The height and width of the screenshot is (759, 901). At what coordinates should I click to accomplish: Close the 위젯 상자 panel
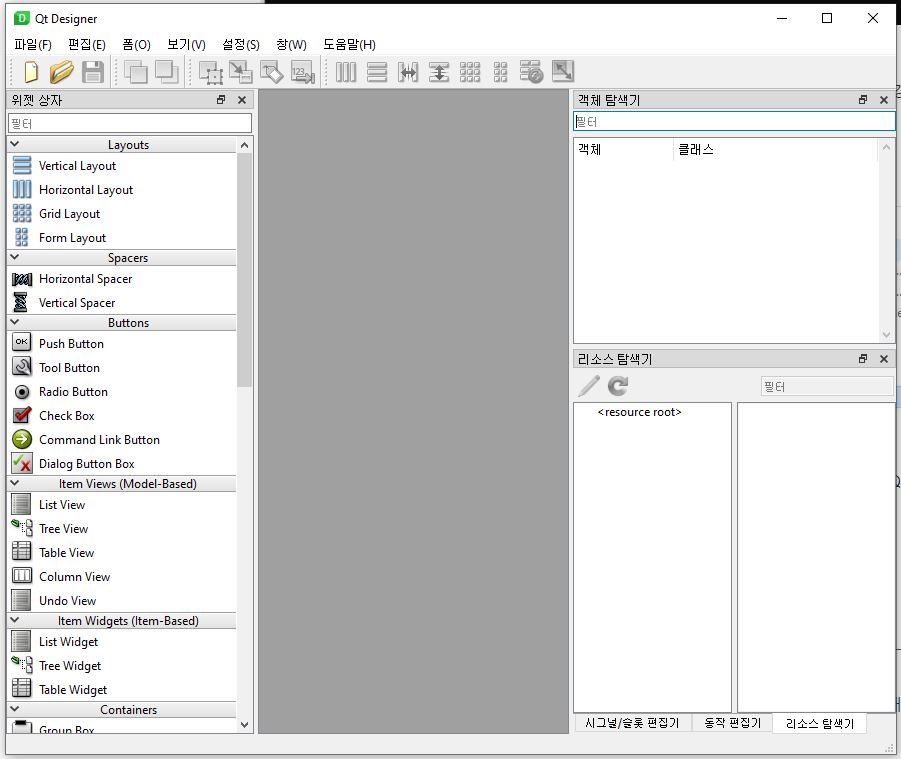point(242,100)
